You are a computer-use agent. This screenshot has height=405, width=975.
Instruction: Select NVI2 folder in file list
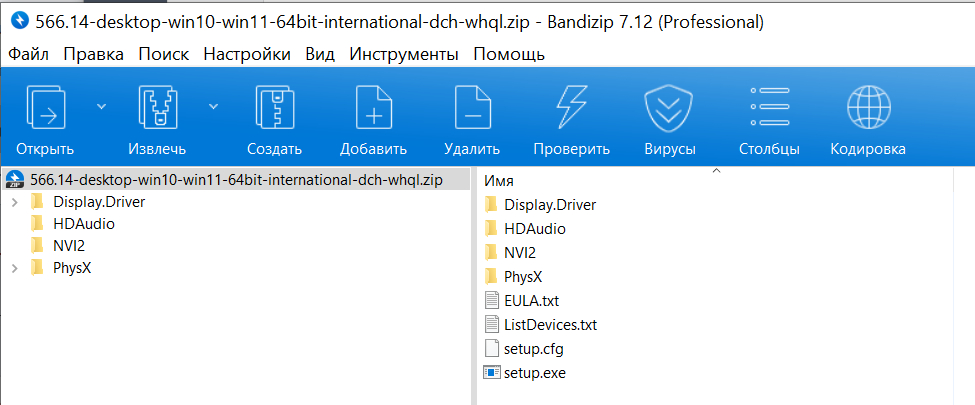click(519, 253)
